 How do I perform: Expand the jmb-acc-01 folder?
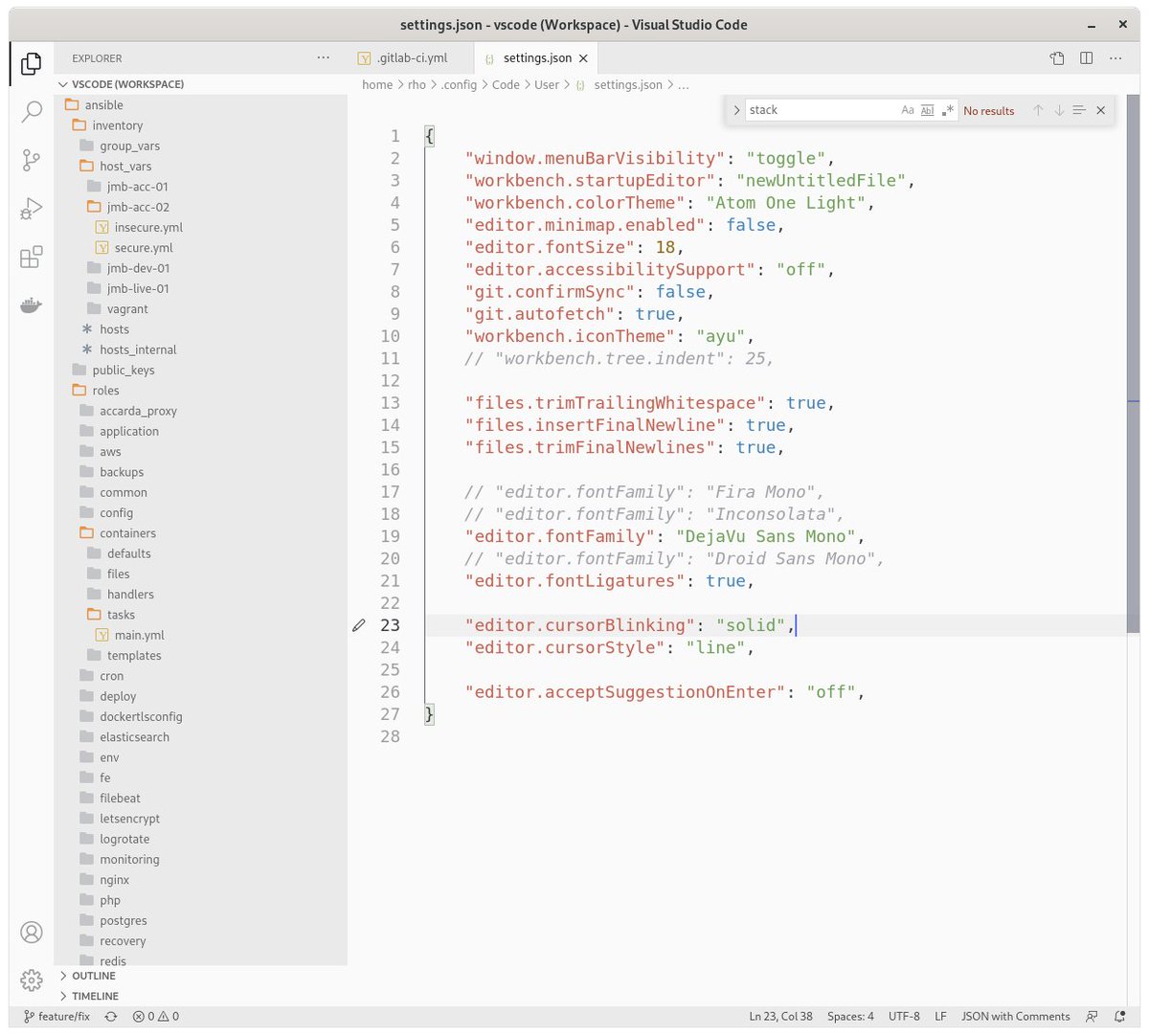(201, 187)
